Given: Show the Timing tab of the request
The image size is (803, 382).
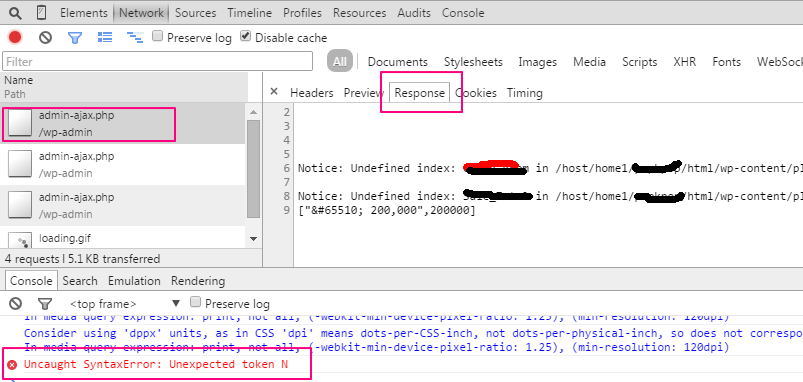Looking at the screenshot, I should pyautogui.click(x=524, y=93).
